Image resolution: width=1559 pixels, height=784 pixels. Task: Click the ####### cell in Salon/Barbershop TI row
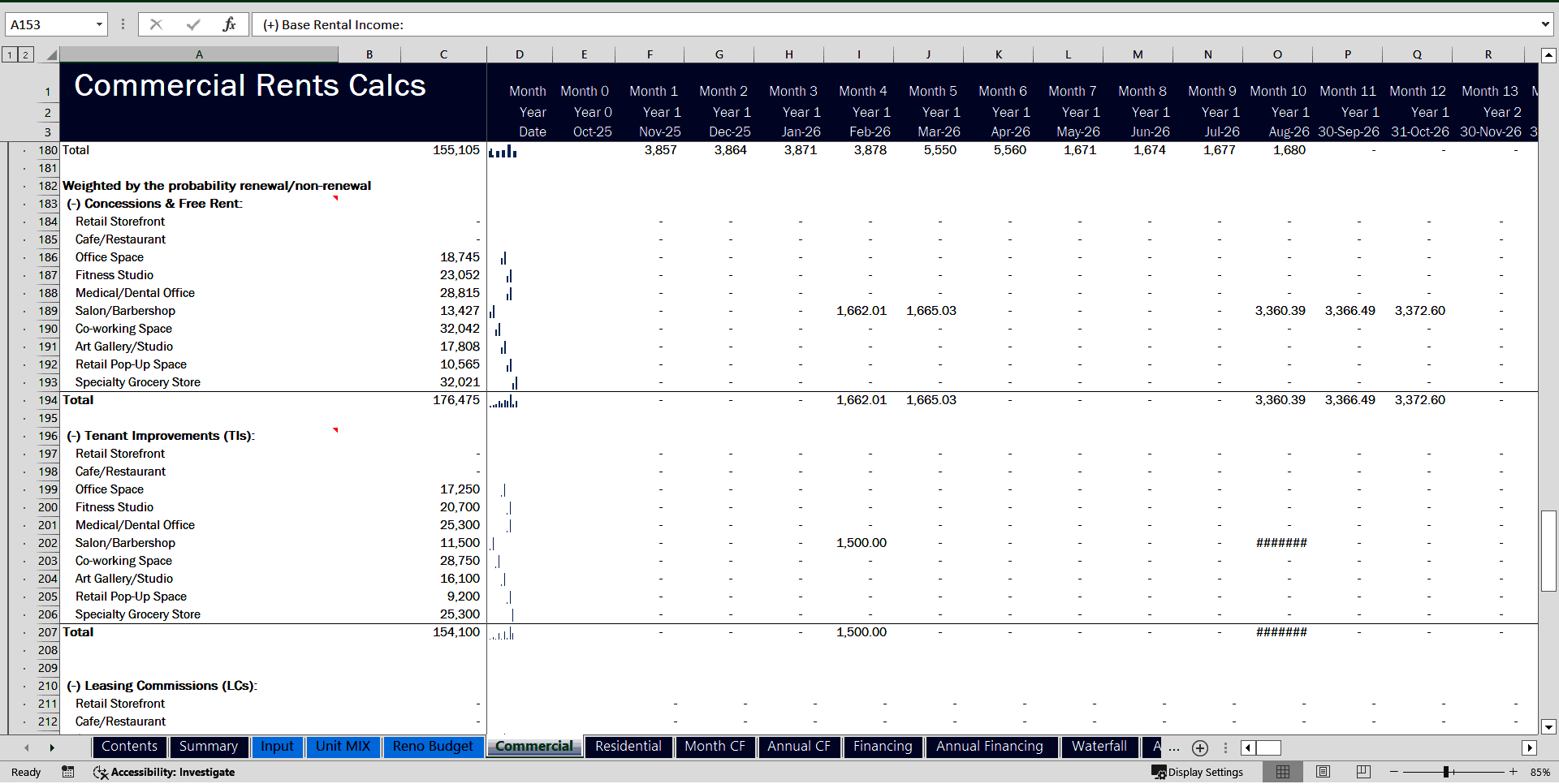(1278, 543)
